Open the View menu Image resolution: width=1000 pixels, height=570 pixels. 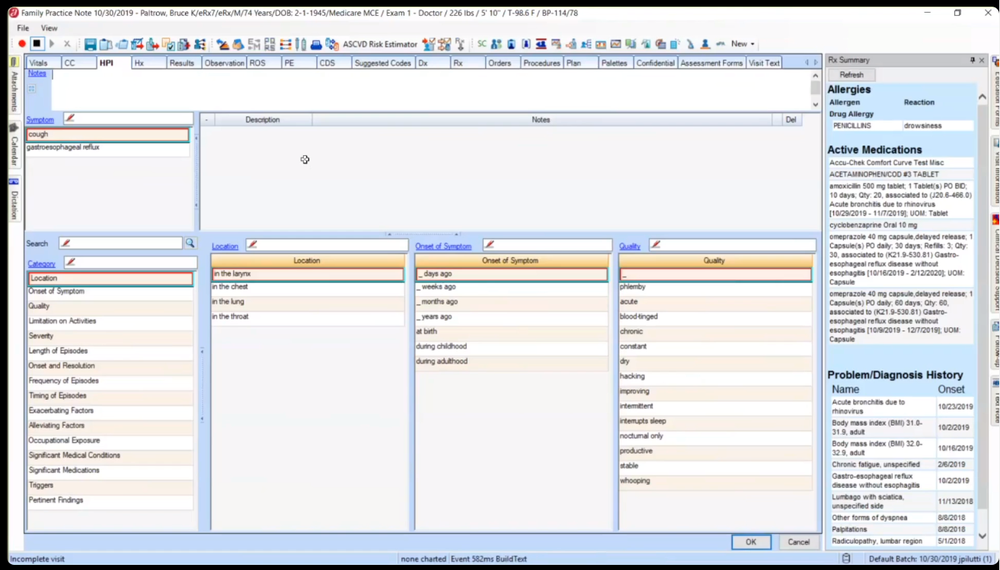tap(49, 28)
